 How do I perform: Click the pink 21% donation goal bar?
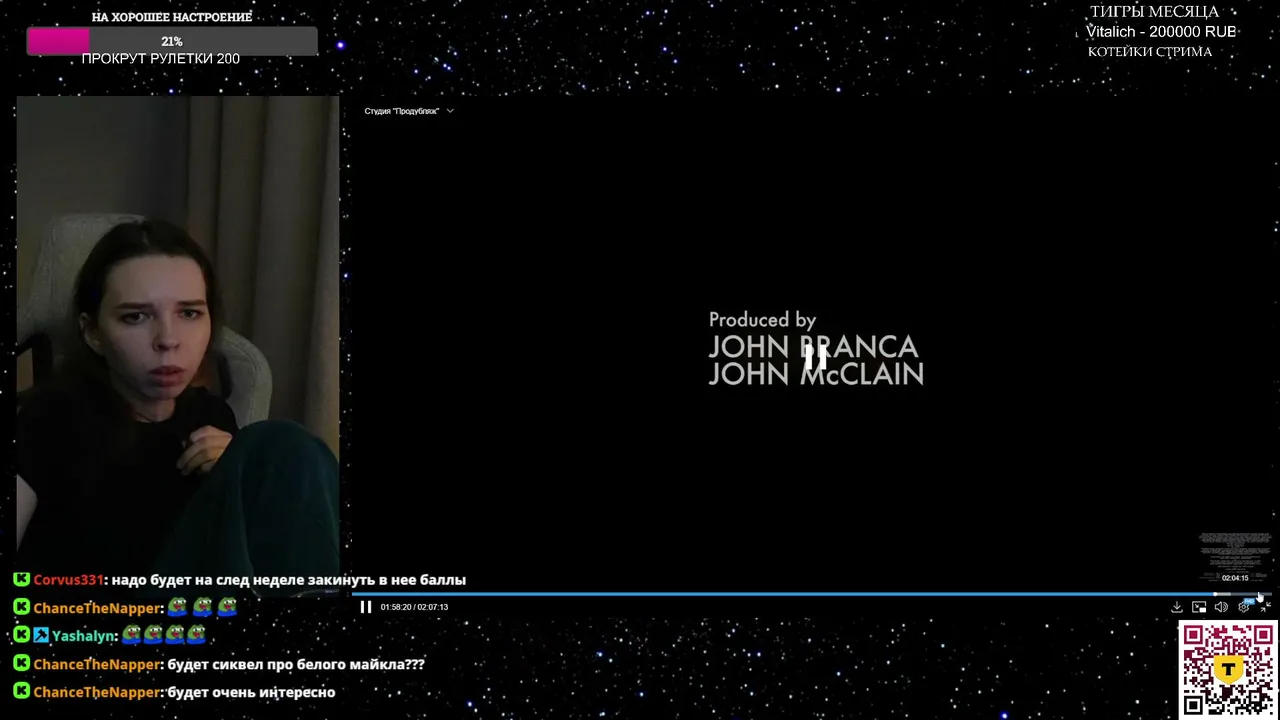172,41
